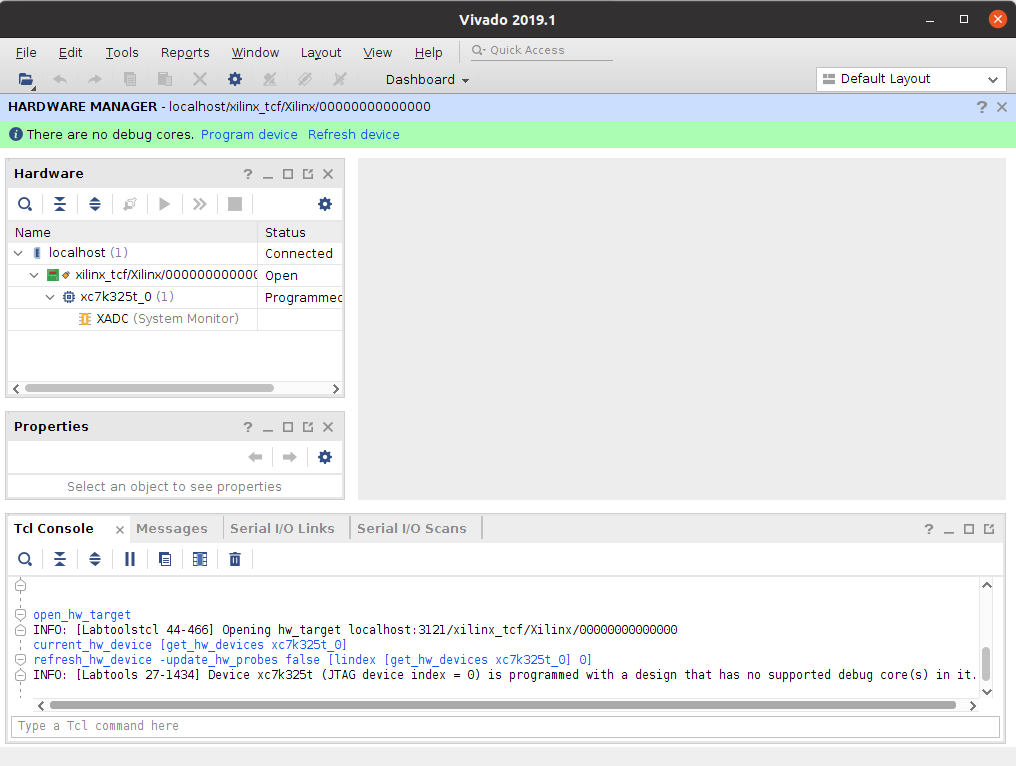Image resolution: width=1016 pixels, height=766 pixels.
Task: Click the Hardware panel search icon
Action: point(25,204)
